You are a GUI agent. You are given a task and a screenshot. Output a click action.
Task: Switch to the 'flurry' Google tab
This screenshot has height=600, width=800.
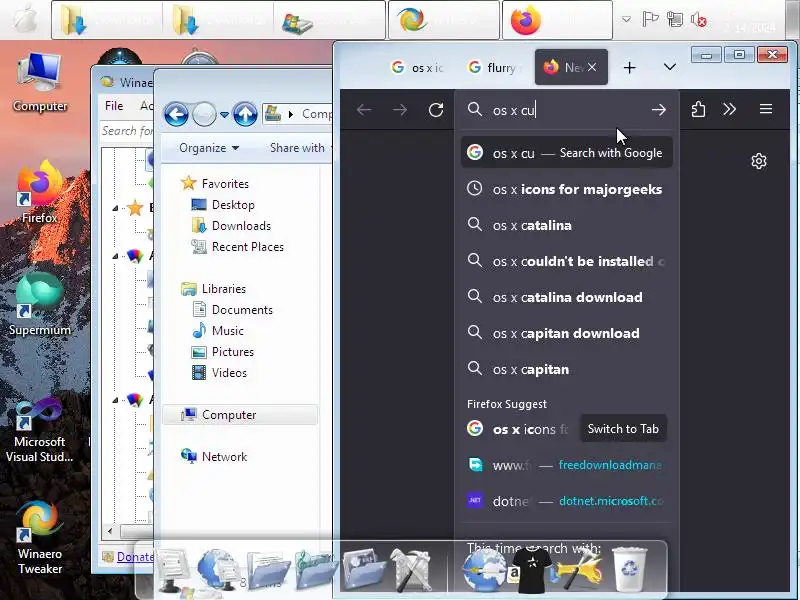[494, 67]
